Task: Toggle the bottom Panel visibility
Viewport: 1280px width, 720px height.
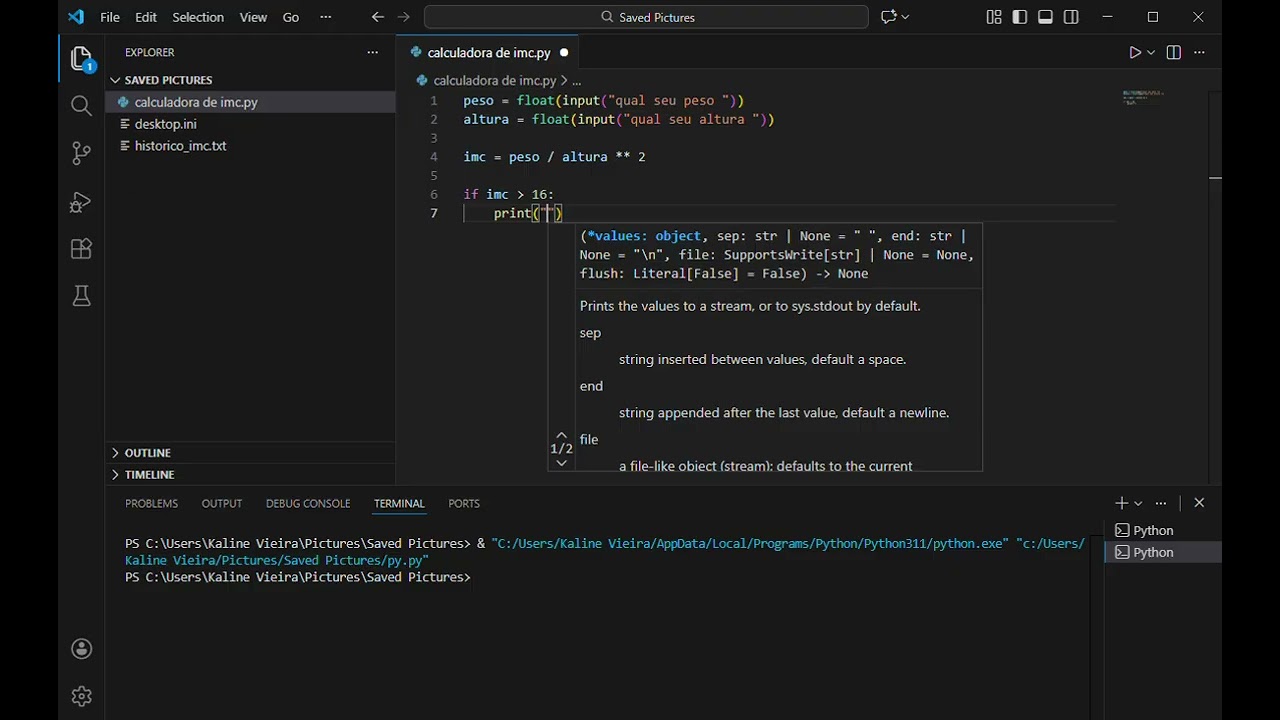Action: 1046,17
